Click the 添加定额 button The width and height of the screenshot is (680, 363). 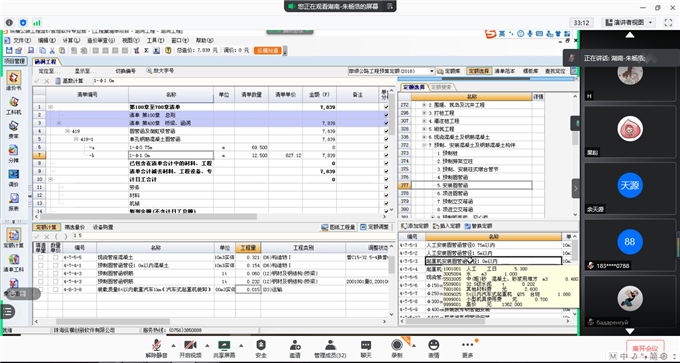[415, 226]
